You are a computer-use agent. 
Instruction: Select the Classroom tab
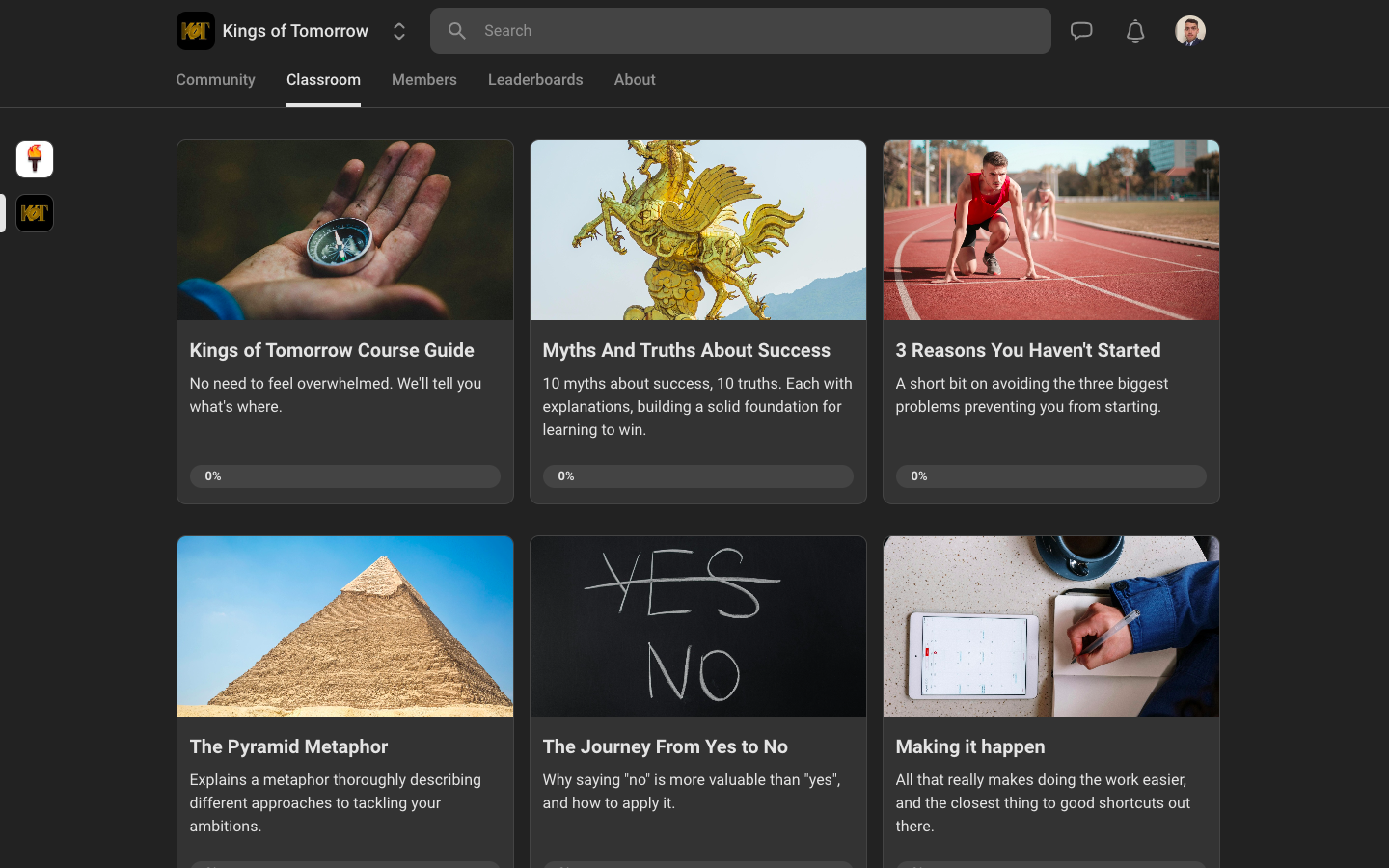(323, 80)
